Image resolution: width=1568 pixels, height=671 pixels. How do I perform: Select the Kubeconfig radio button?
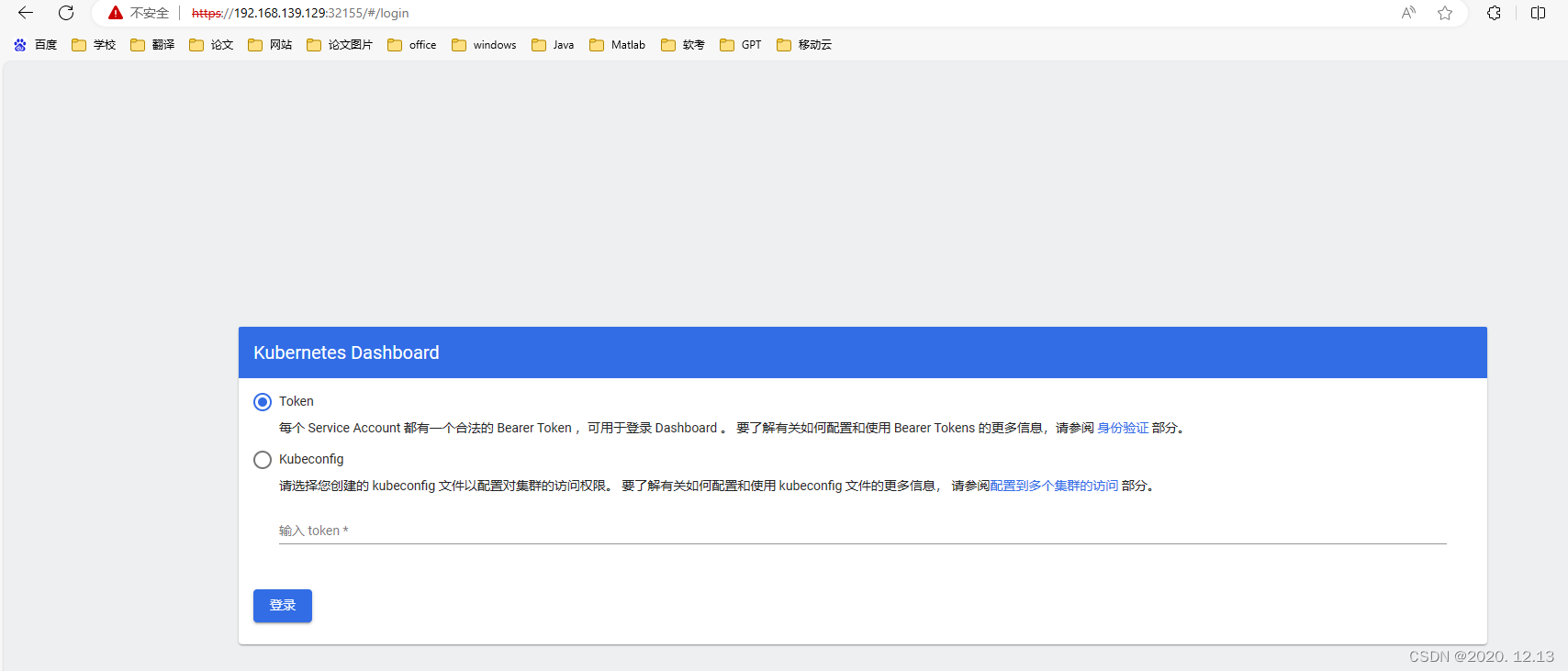(x=263, y=460)
